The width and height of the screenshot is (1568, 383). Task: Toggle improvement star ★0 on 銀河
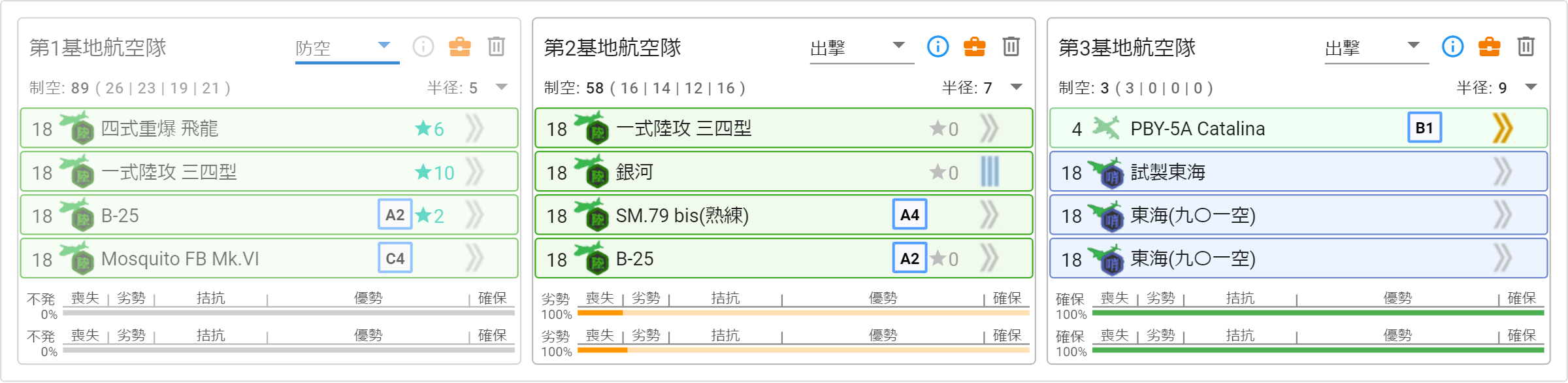(x=944, y=173)
